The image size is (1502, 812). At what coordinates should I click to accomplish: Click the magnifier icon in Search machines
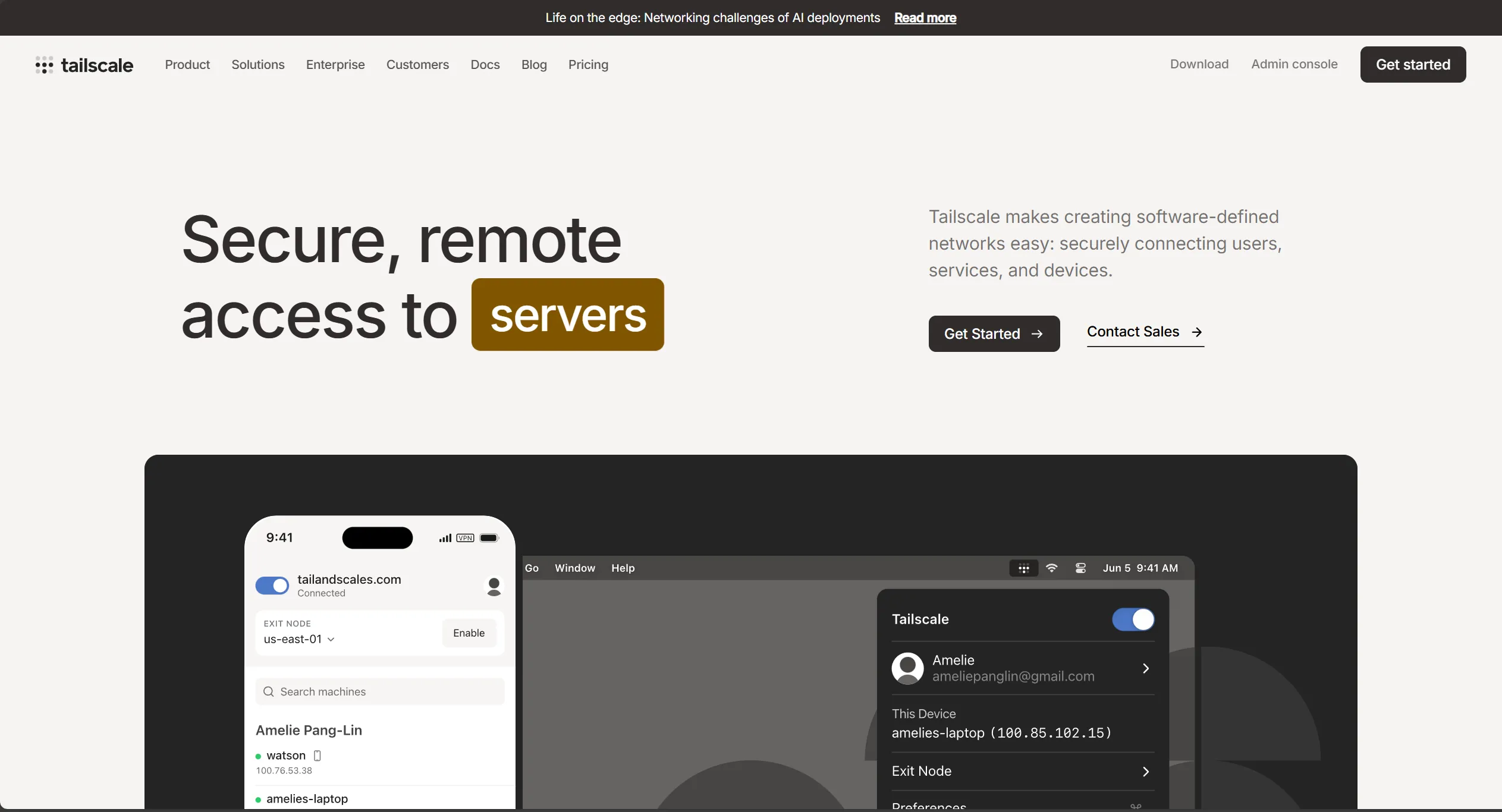click(x=268, y=692)
